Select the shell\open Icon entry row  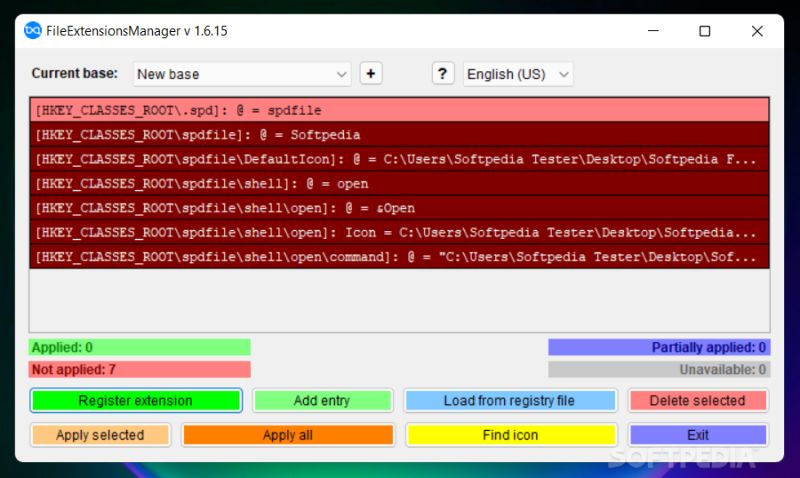399,233
